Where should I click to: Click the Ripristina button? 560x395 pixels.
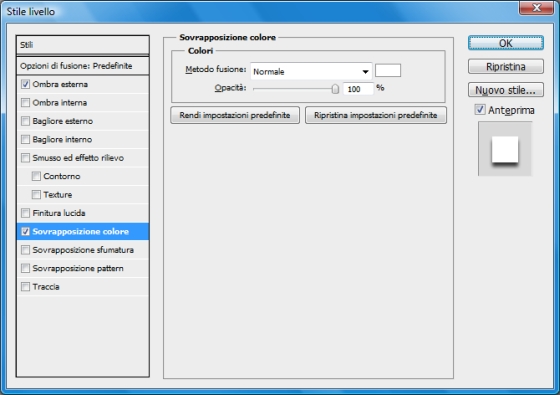pyautogui.click(x=506, y=67)
